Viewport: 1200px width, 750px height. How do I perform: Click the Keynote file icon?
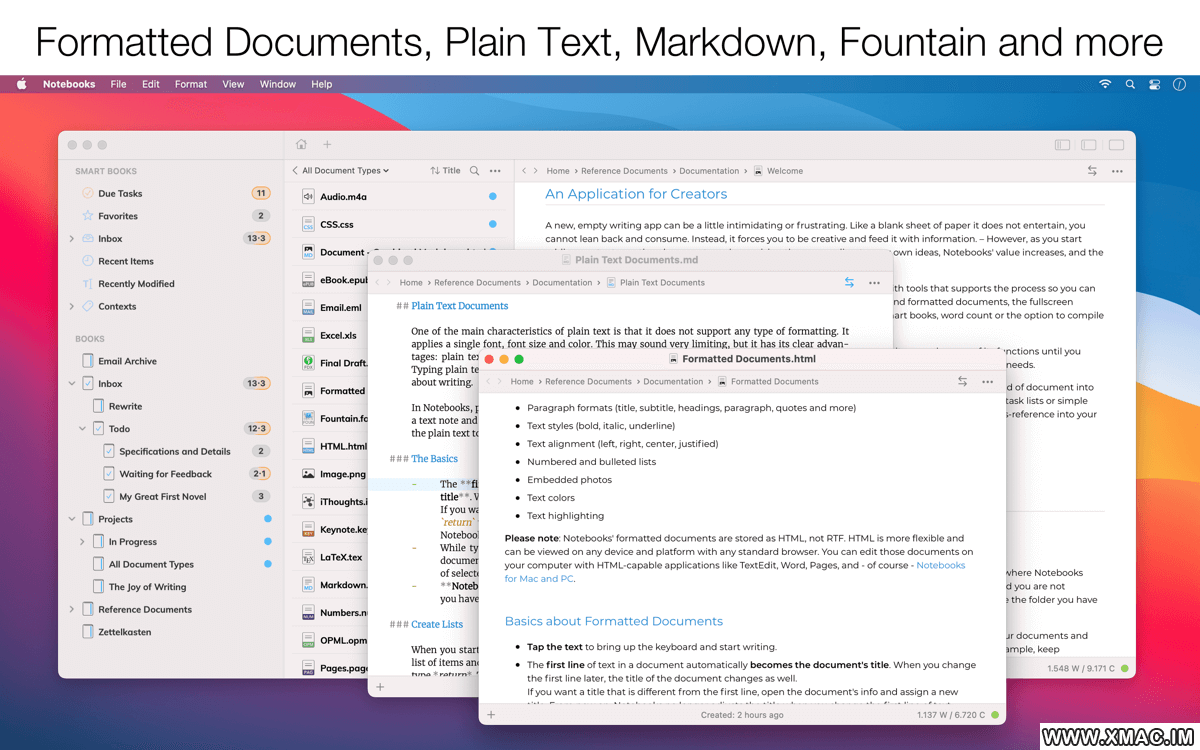pos(309,529)
